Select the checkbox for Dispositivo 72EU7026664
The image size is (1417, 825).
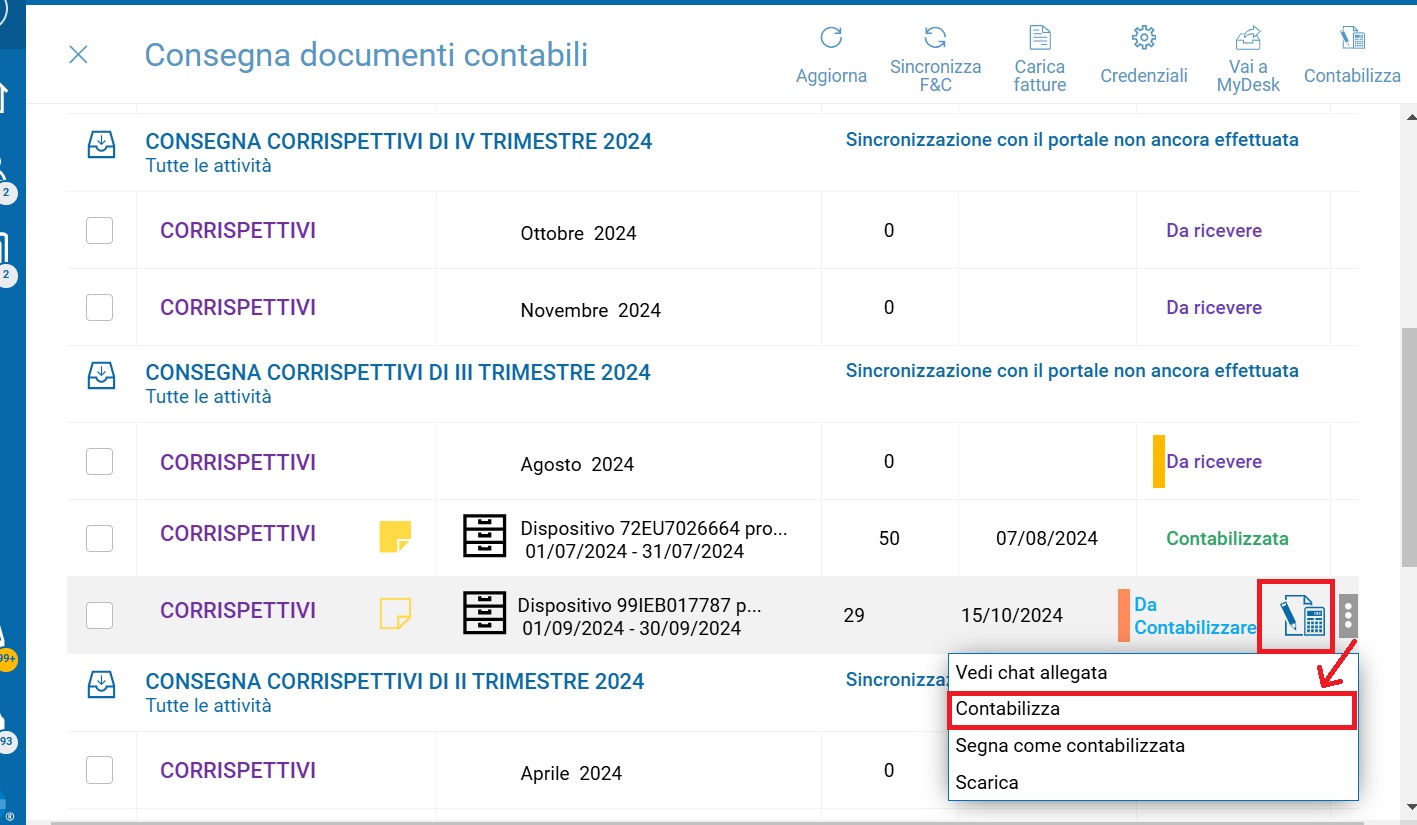pos(99,538)
